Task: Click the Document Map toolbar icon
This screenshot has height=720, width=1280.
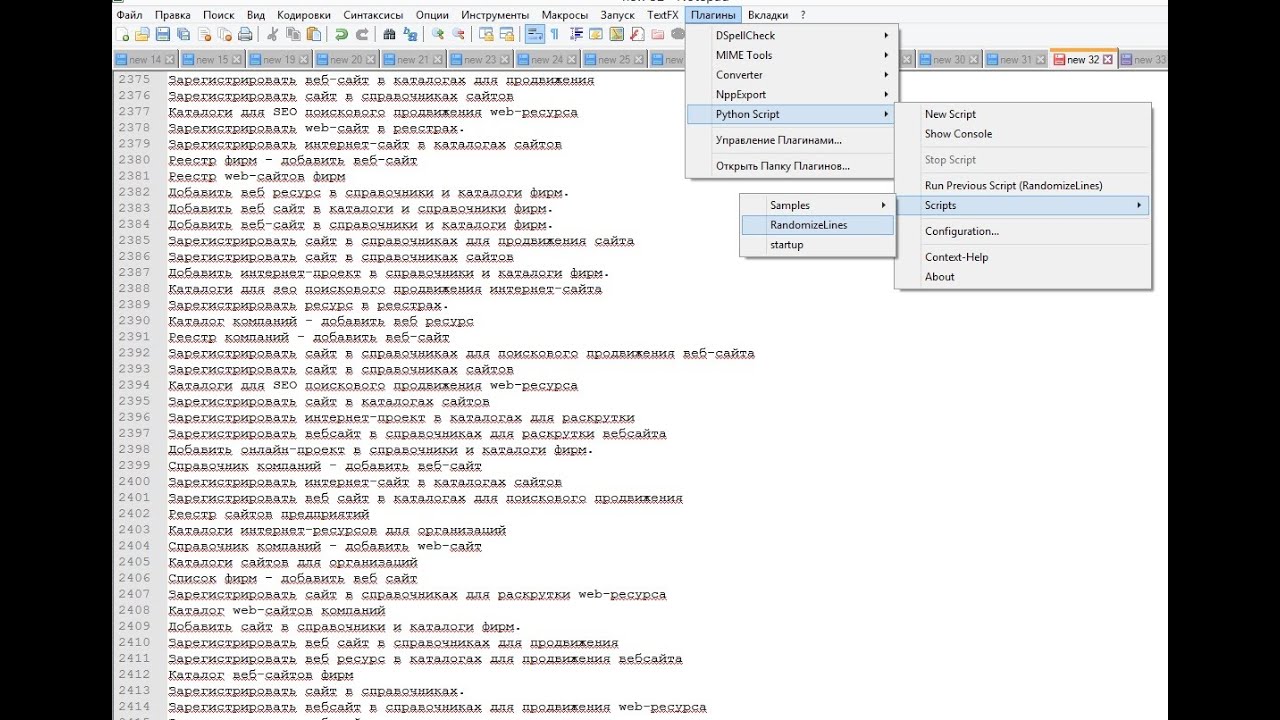Action: click(x=616, y=35)
